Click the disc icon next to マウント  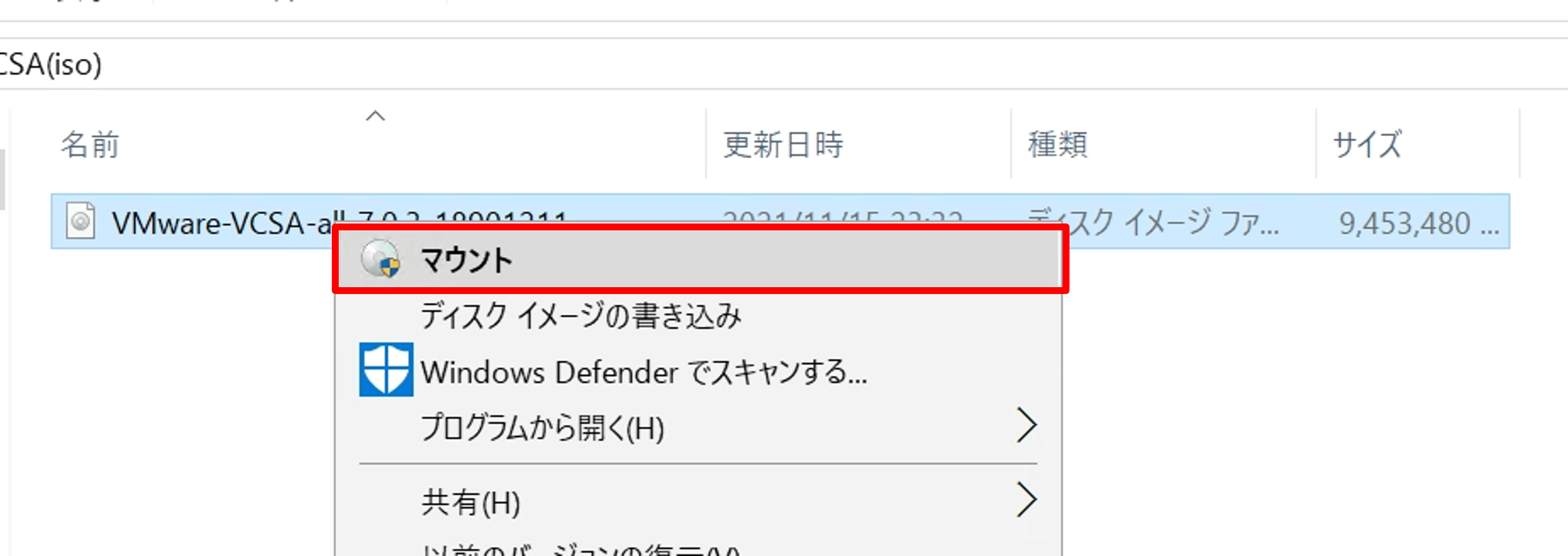381,259
